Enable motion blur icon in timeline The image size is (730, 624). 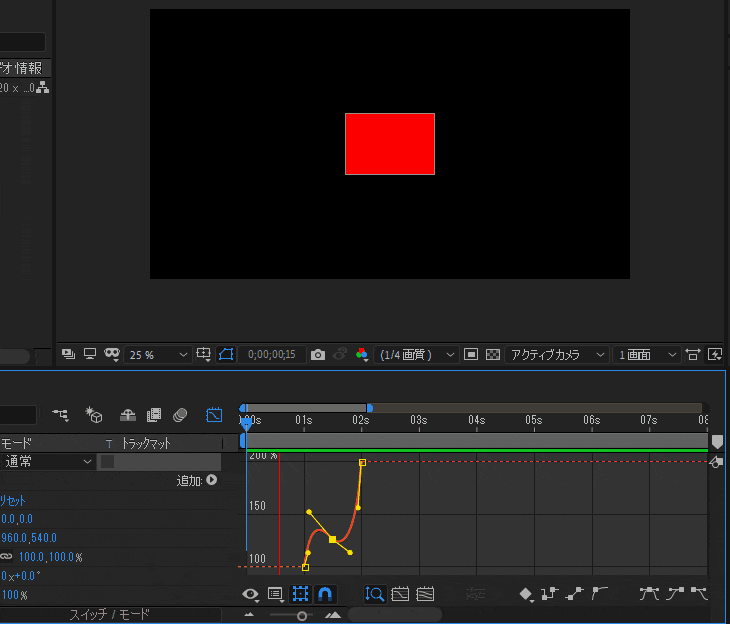coord(180,414)
